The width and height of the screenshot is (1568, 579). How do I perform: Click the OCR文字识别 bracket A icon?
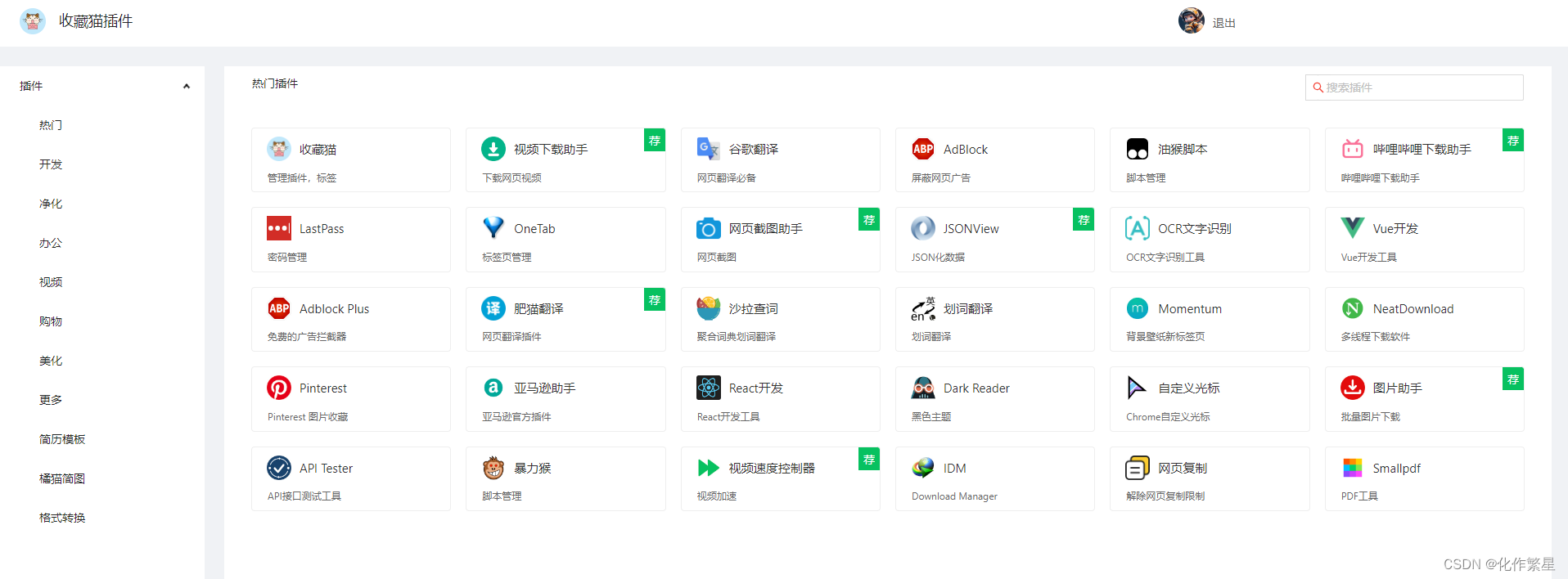(x=1138, y=228)
